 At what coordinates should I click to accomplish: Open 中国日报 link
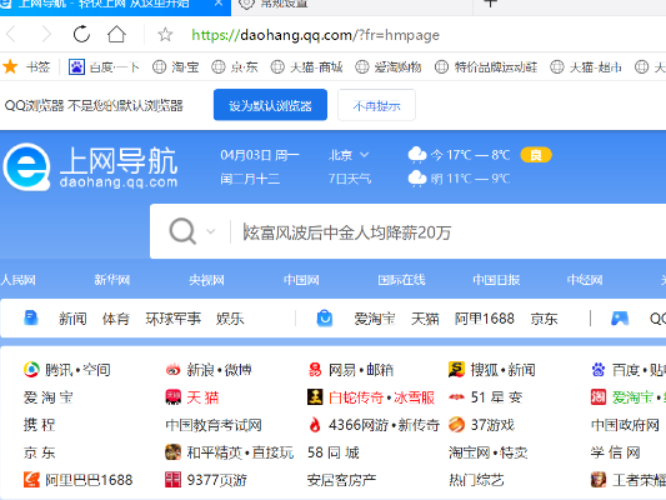tap(496, 280)
